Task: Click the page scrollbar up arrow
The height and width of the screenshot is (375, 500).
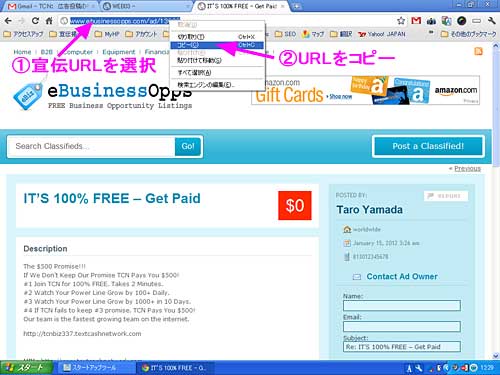Action: 496,46
